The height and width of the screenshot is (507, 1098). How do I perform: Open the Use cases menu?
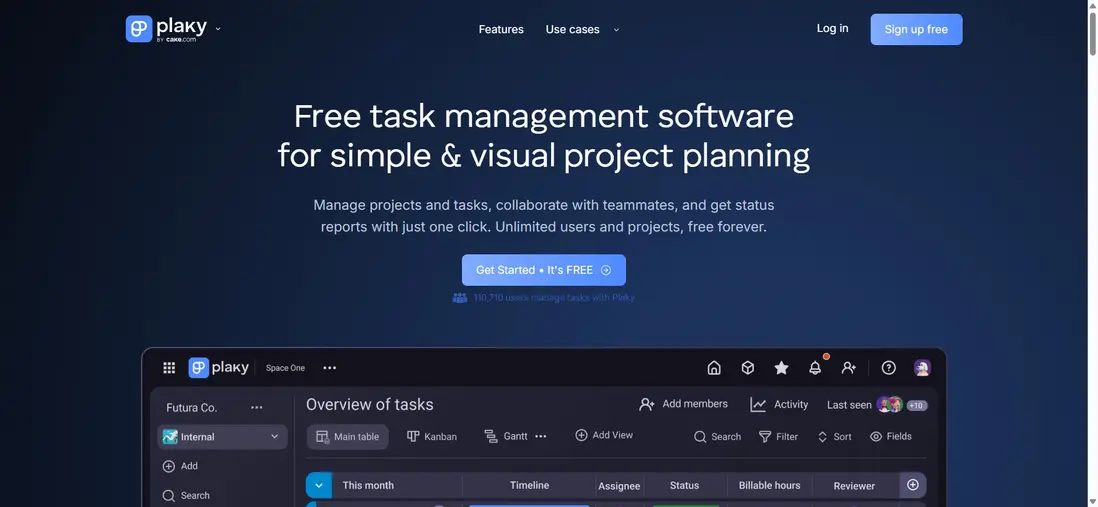572,29
